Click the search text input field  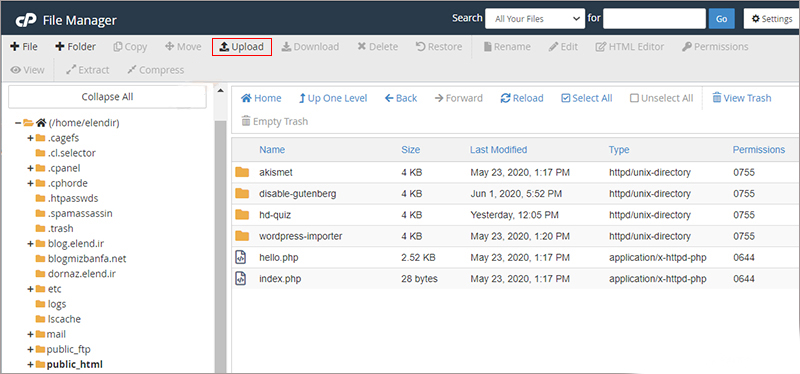pyautogui.click(x=654, y=19)
